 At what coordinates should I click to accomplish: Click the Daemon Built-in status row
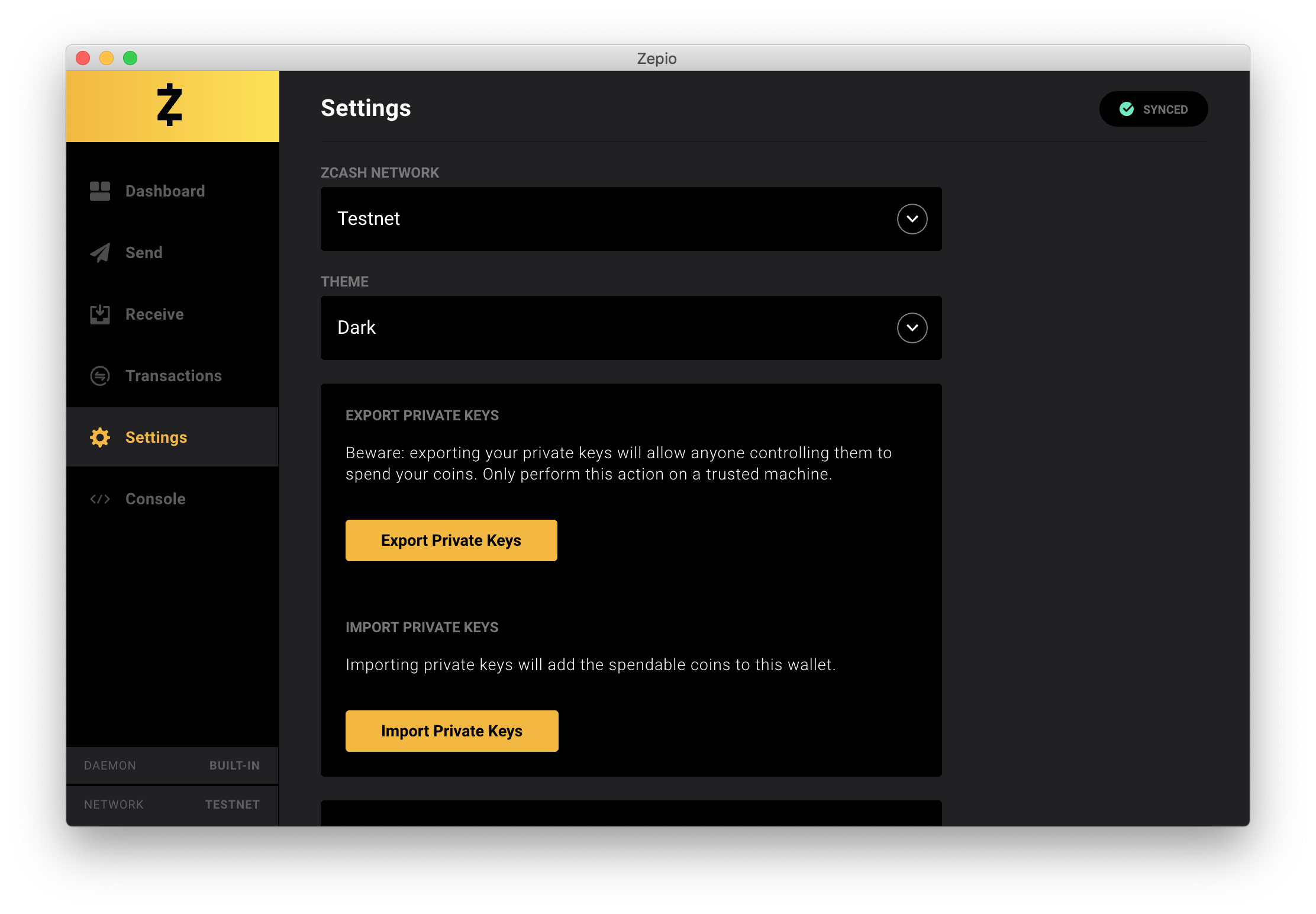click(172, 765)
